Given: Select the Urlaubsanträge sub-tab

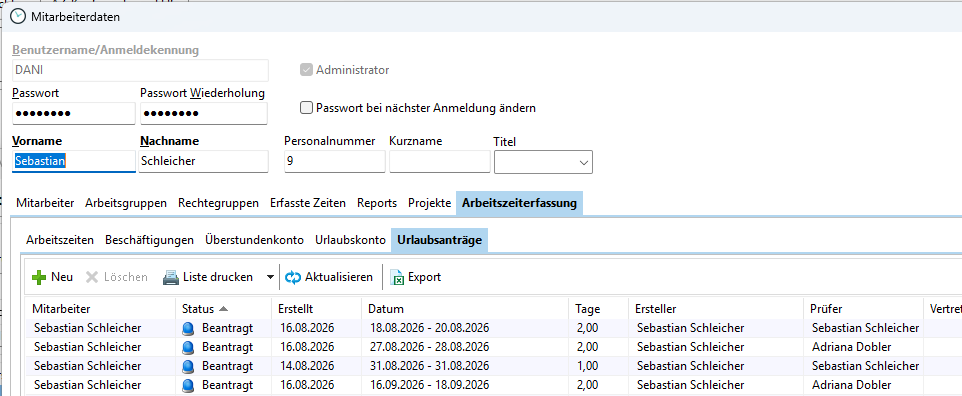Looking at the screenshot, I should (x=439, y=240).
